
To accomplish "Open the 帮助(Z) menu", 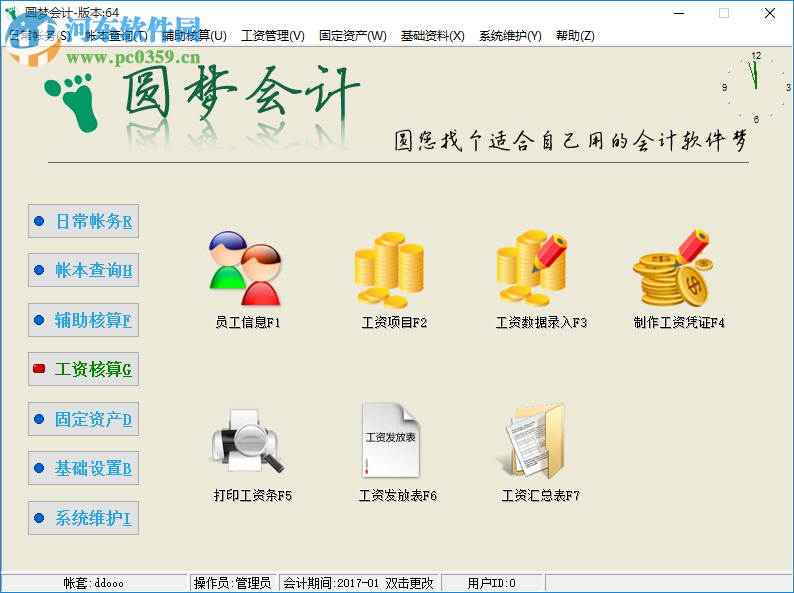I will tap(575, 36).
